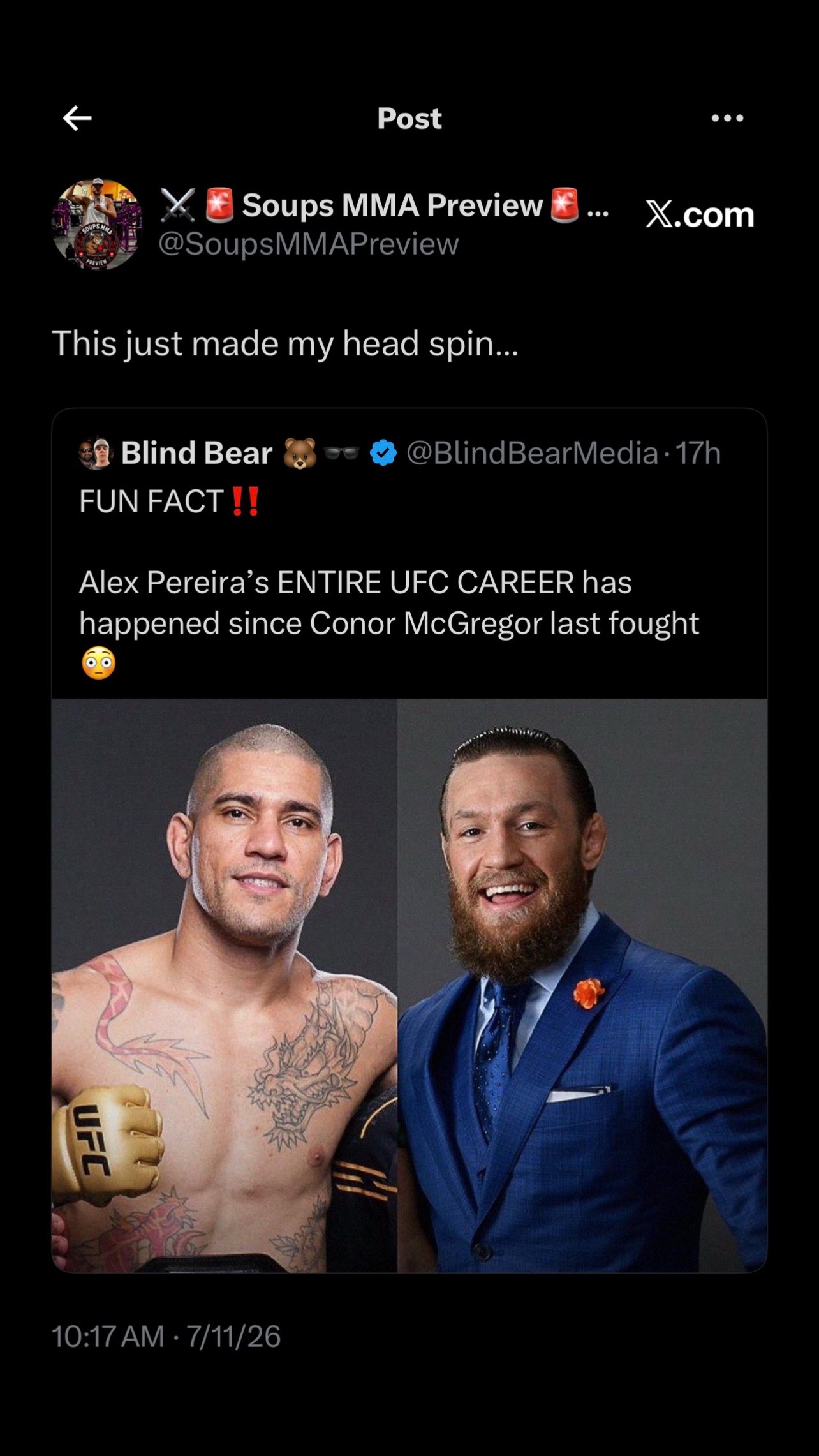Open the @BlindBearMedia handle link
Screen dimensions: 819x1456
coord(532,453)
